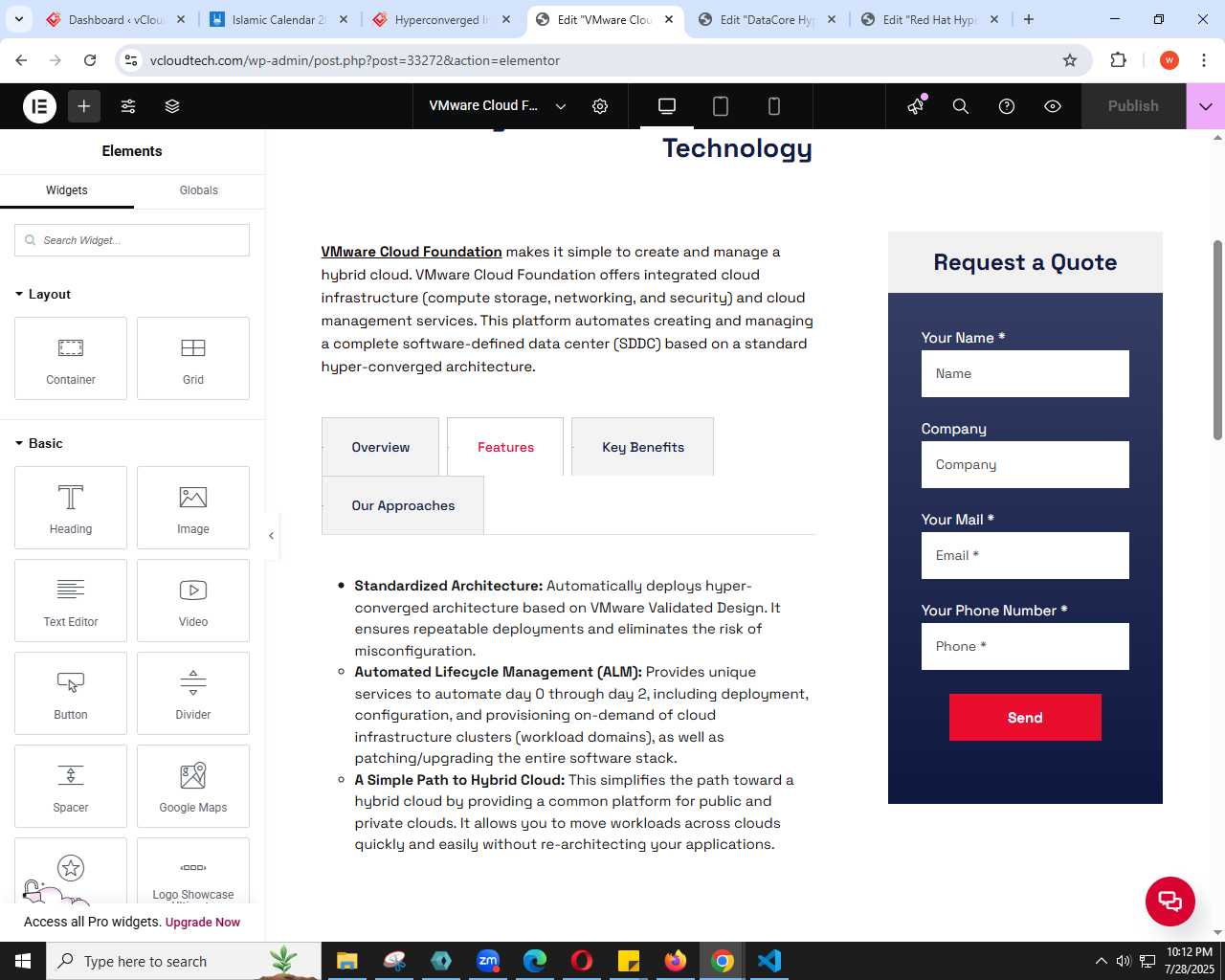Open Publish options dropdown arrow
Viewport: 1225px width, 980px height.
(x=1206, y=106)
